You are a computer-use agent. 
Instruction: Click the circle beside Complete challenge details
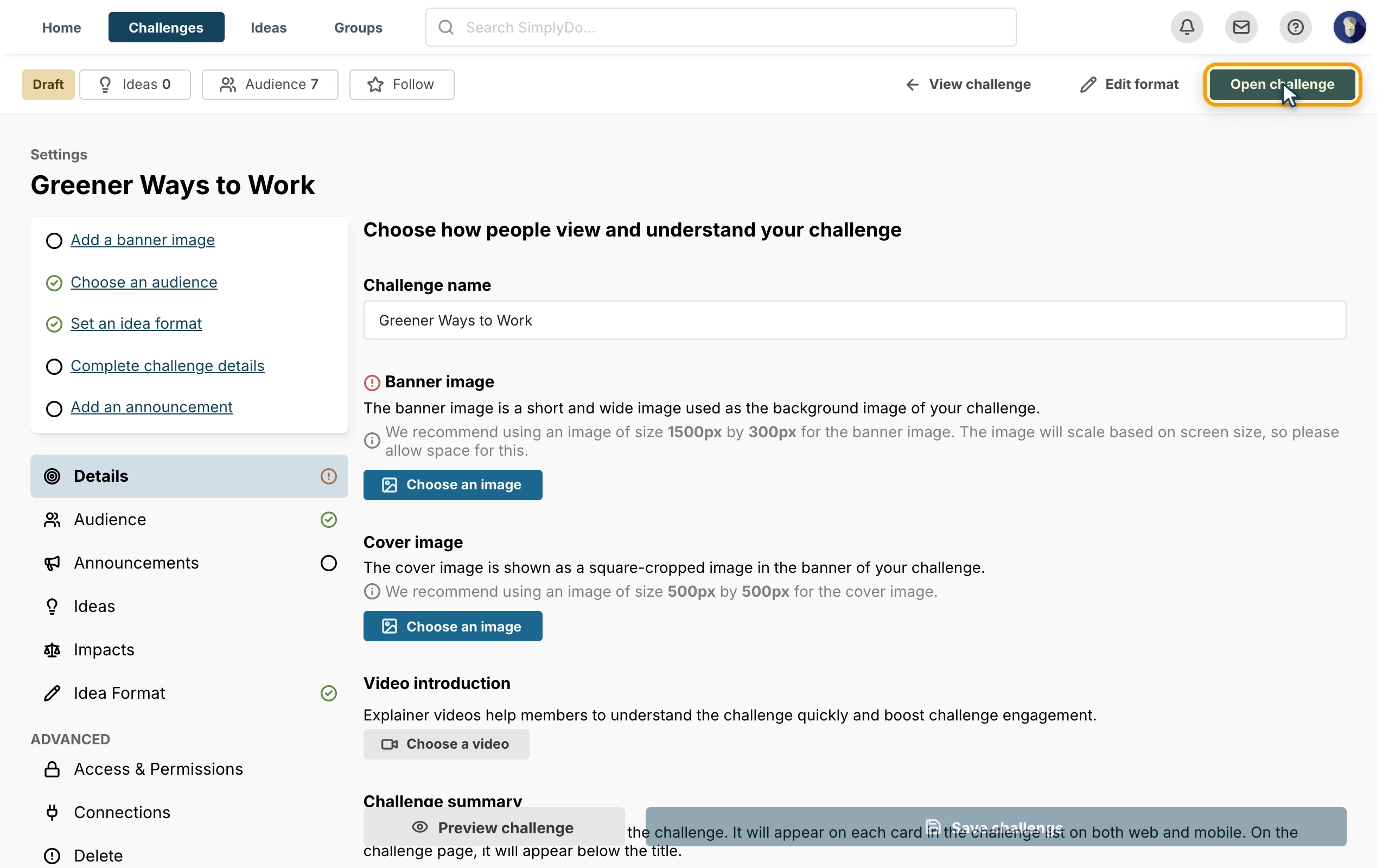click(x=54, y=366)
